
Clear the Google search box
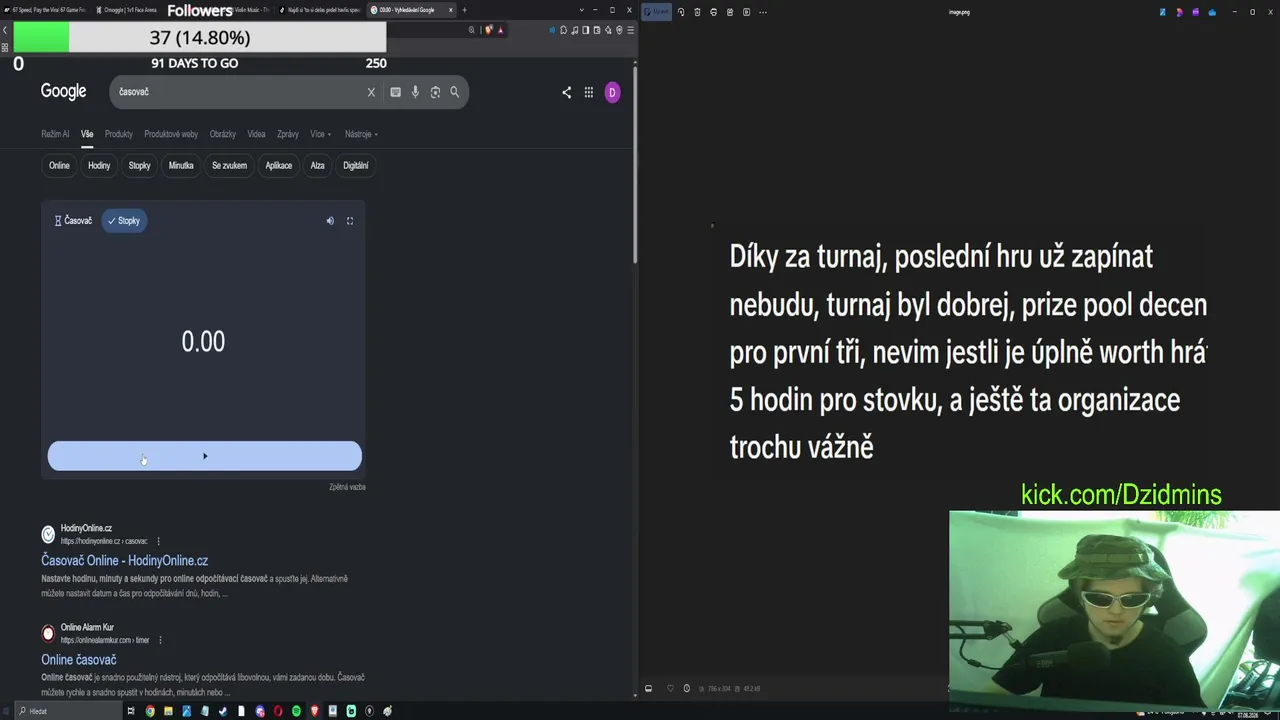[x=371, y=92]
